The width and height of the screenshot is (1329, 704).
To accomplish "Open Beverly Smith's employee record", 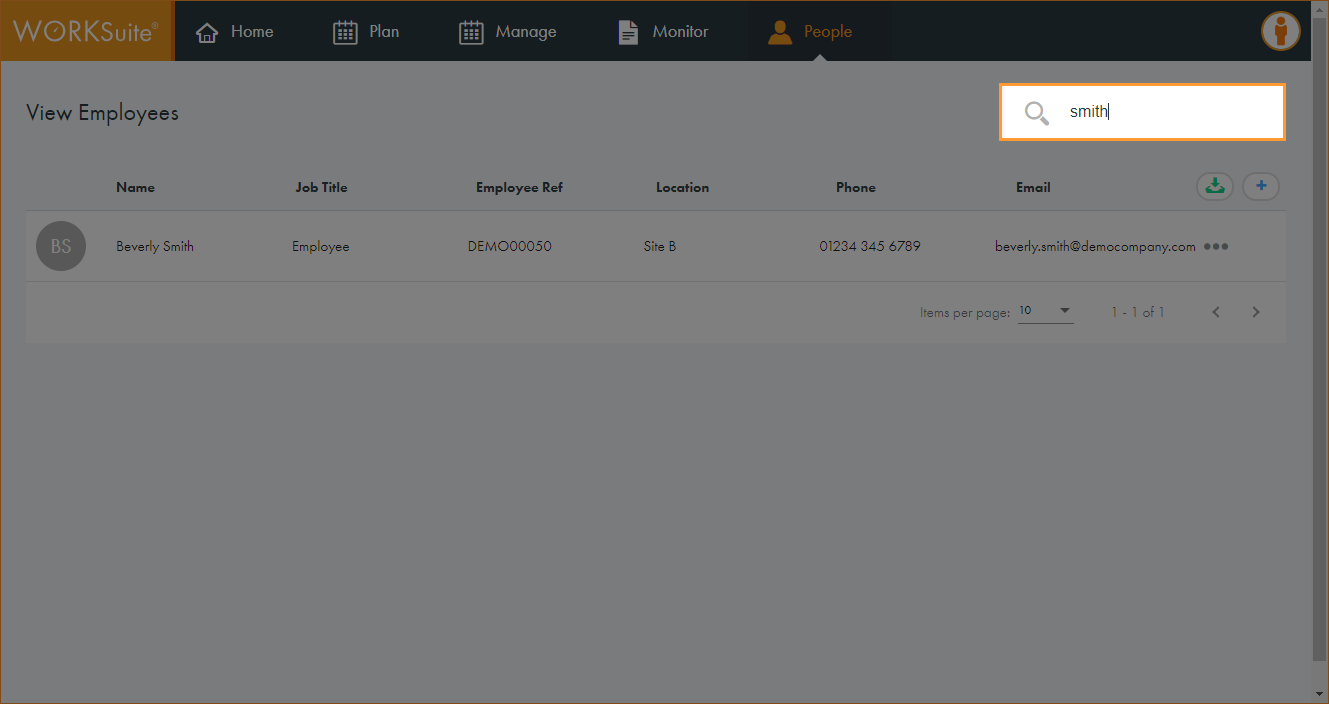I will (155, 246).
